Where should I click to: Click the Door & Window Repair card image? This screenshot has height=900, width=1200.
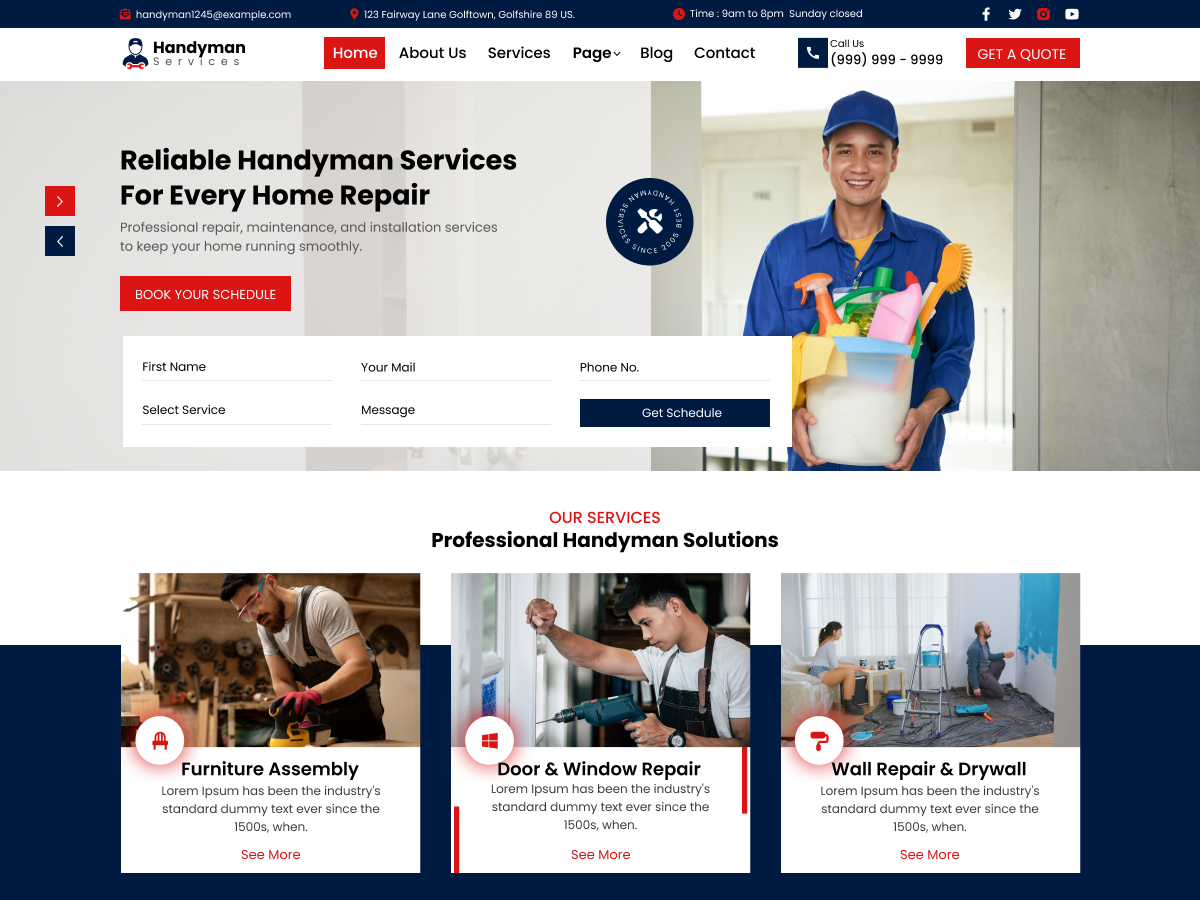(x=600, y=660)
